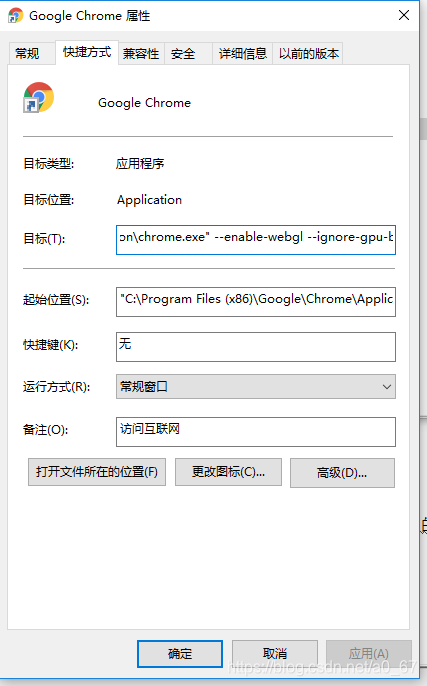427x686 pixels.
Task: Focus the 快捷键(K) field showing 无
Action: [x=256, y=347]
